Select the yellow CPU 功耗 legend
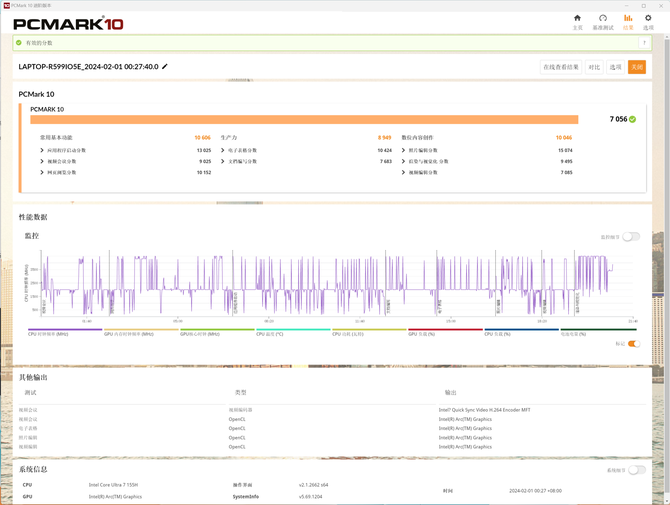The width and height of the screenshot is (670, 505). pos(369,332)
